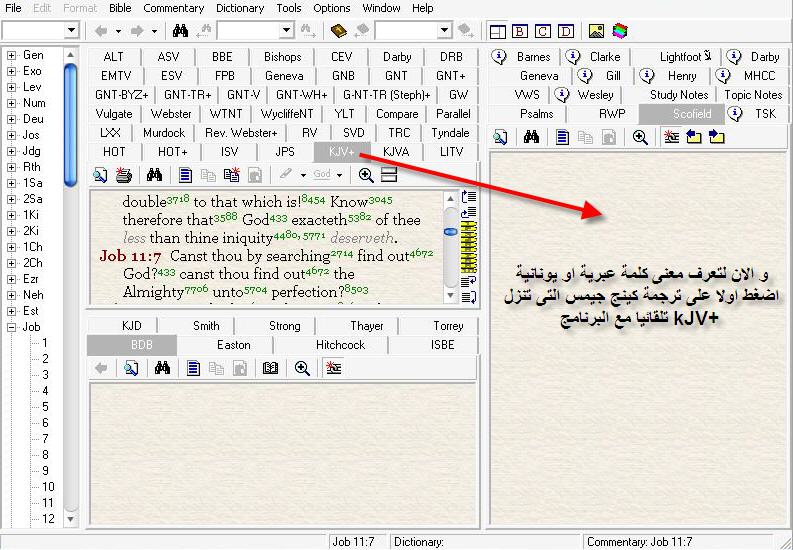
Task: Collapse the Job book in the tree
Action: click(11, 328)
